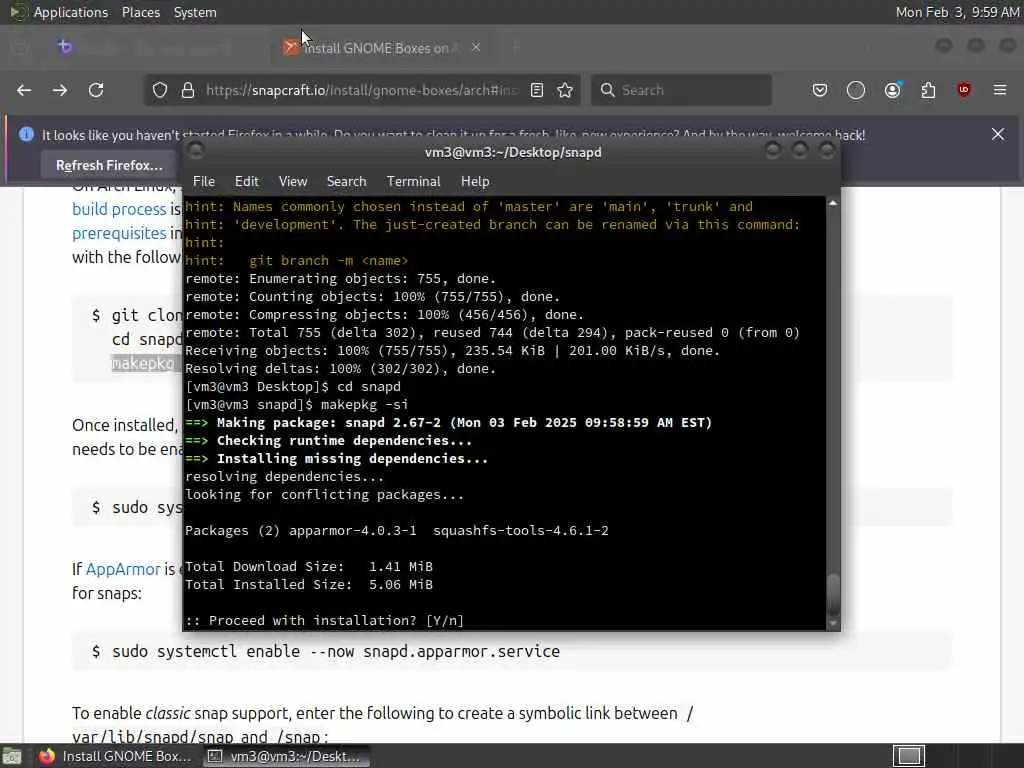Click the terminal title vm3@vm3:~/Desktop/snapd

513,152
